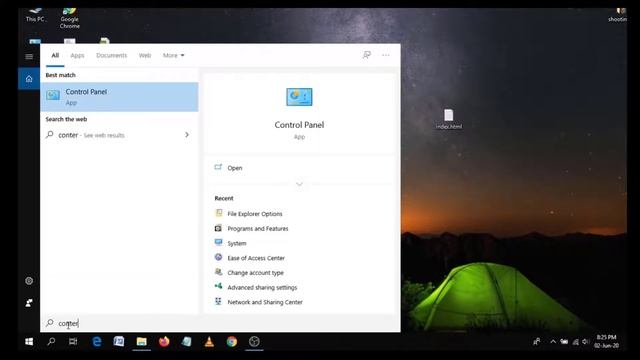The image size is (640, 360).
Task: Click the hamburger menu in search sidebar
Action: point(29,56)
